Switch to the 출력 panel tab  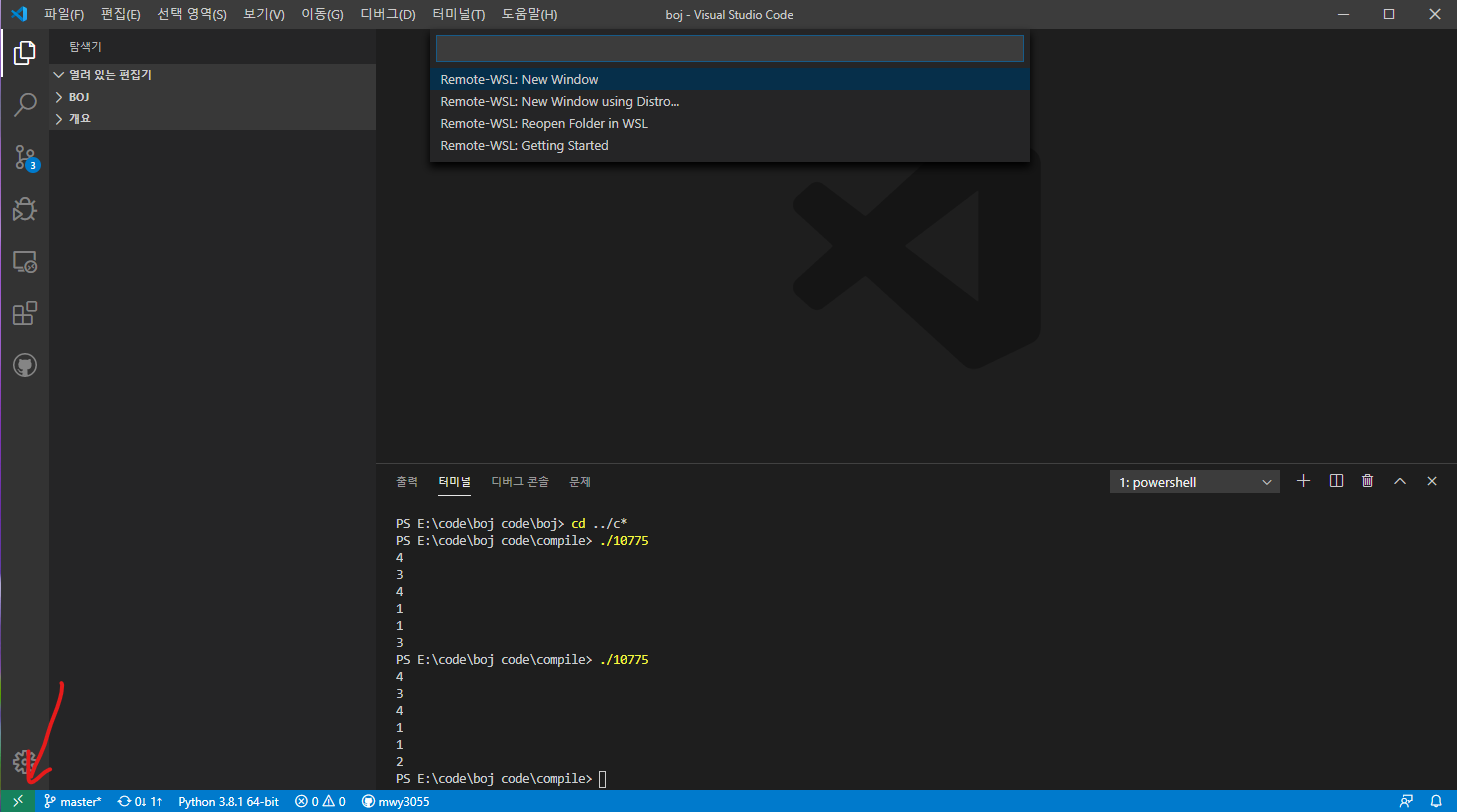(407, 481)
